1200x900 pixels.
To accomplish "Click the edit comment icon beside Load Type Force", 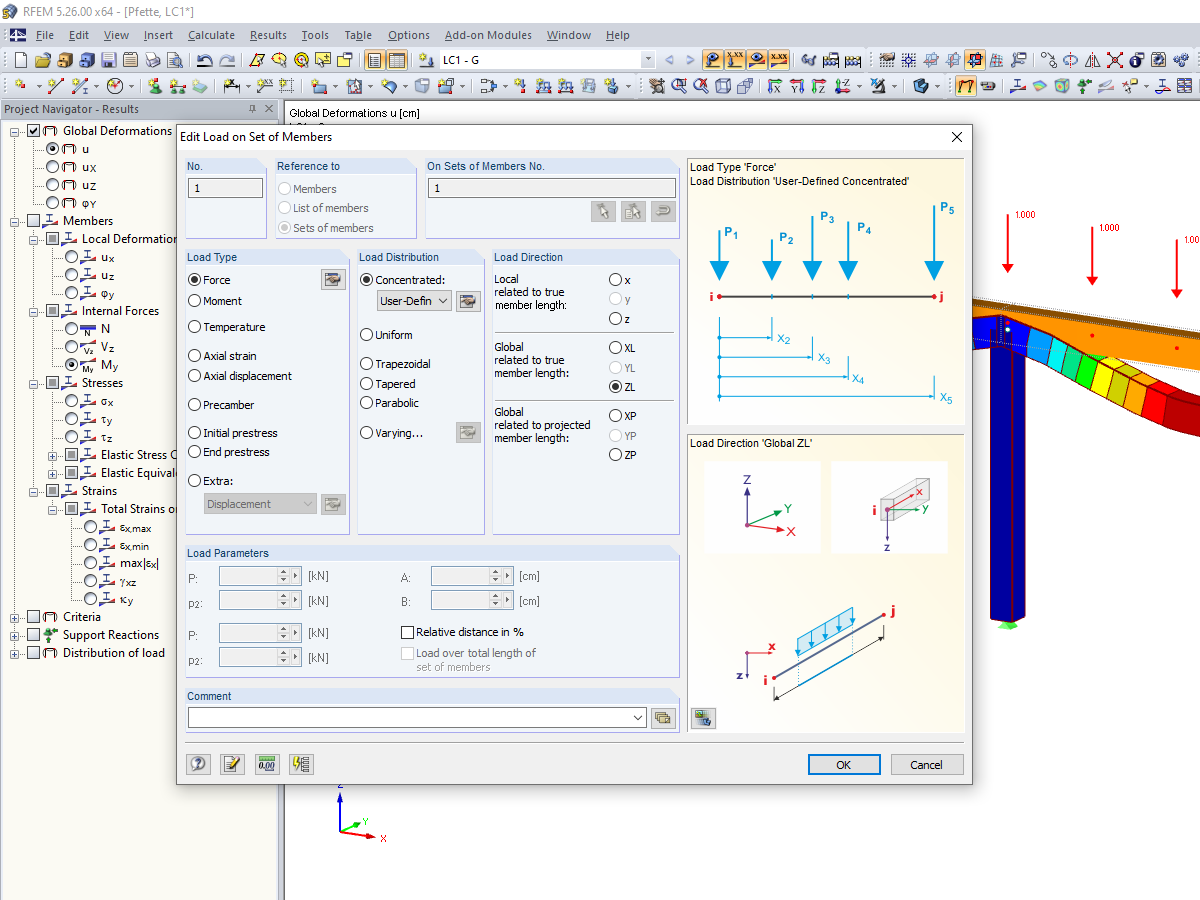I will [x=333, y=279].
